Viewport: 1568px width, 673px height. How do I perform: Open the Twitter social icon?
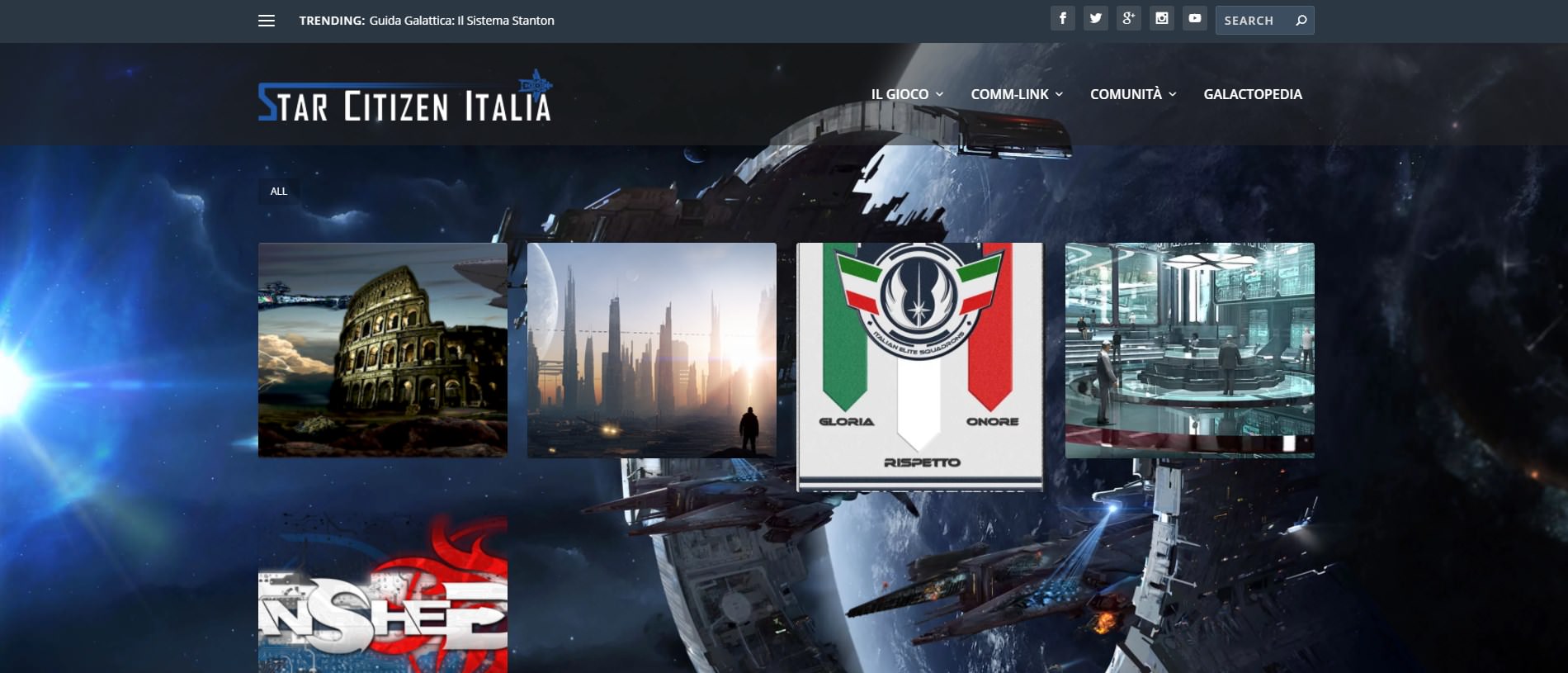tap(1095, 18)
